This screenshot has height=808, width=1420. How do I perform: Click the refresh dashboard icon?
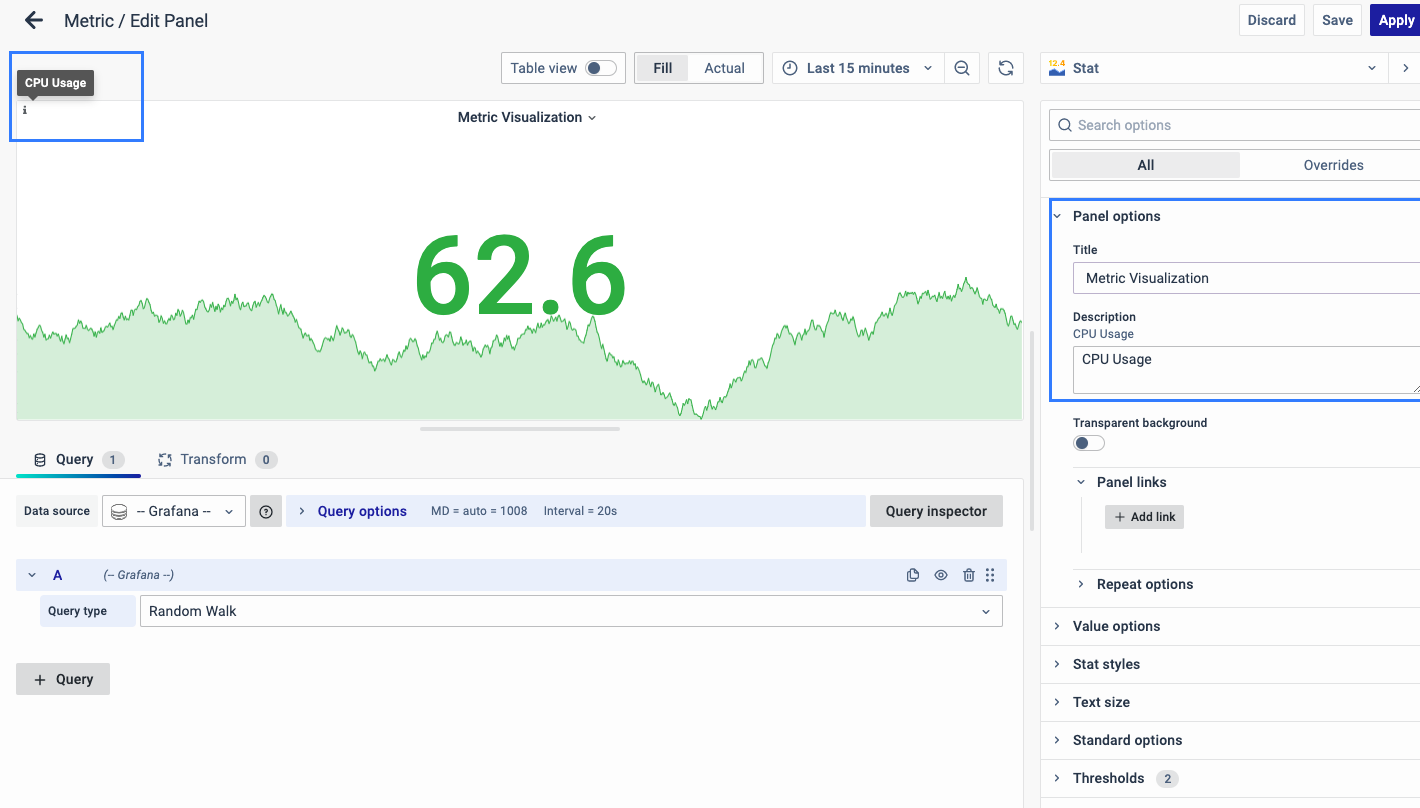1006,68
